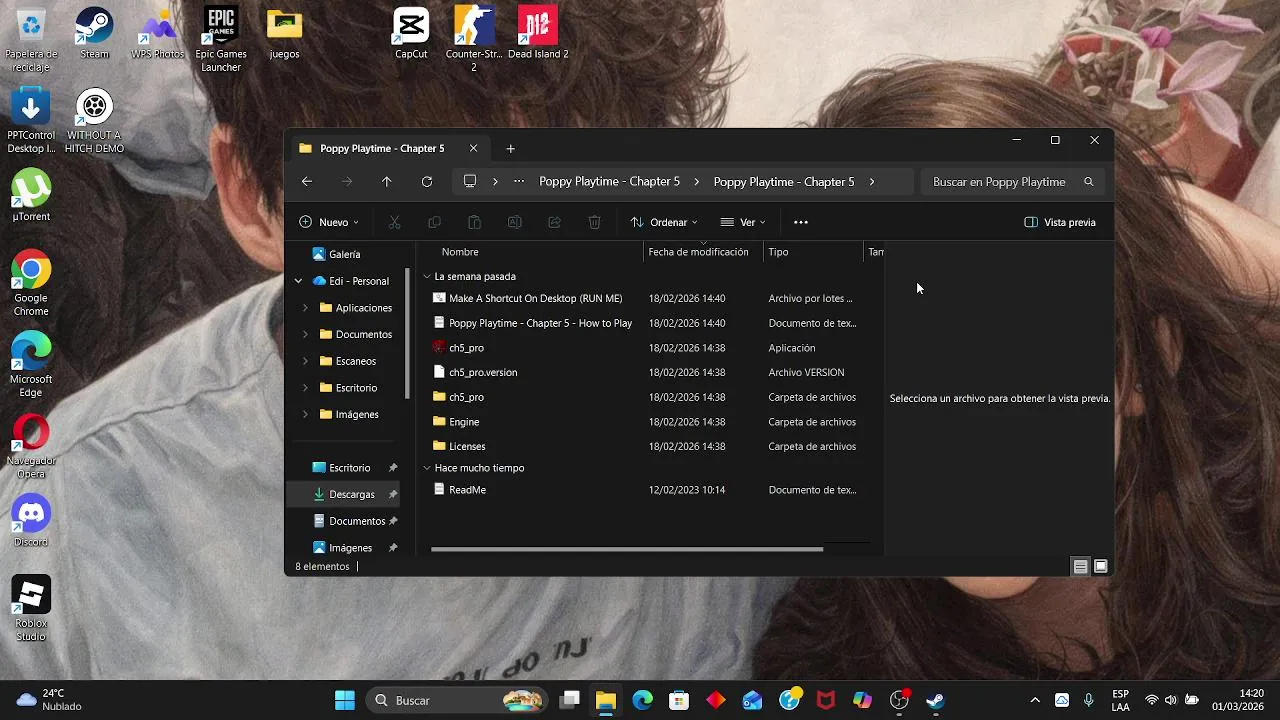Open the Steam desktop shortcut

pyautogui.click(x=95, y=33)
